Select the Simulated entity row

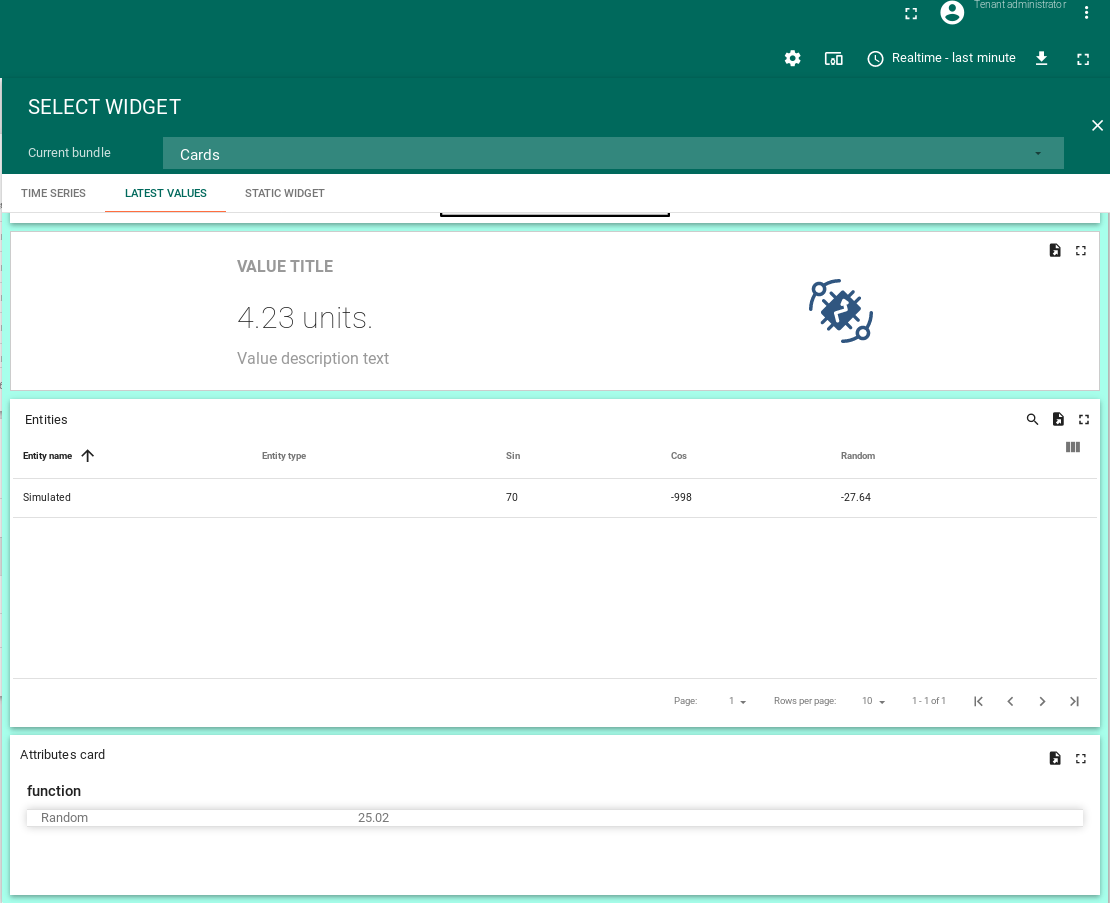point(555,497)
